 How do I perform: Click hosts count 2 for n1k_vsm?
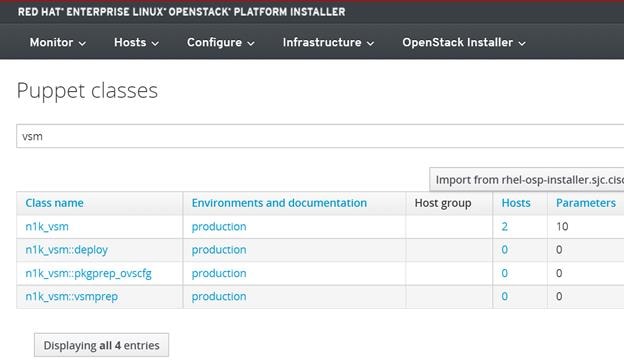click(x=505, y=227)
